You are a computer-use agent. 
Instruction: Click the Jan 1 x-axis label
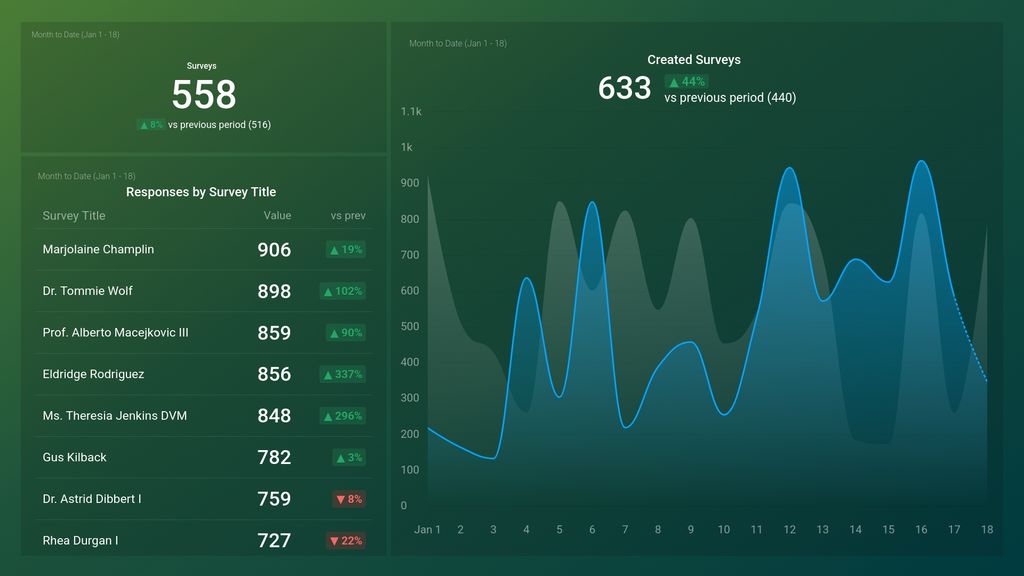point(427,530)
